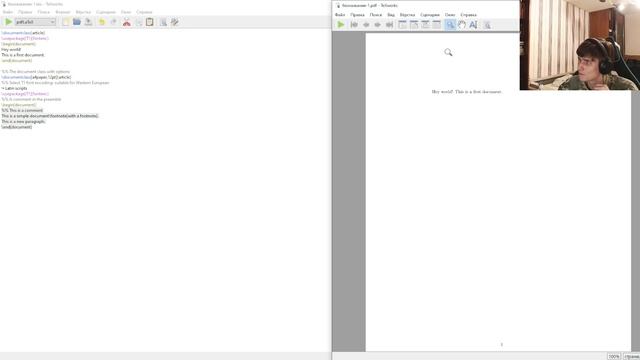Go to next page in PDF viewer
This screenshot has height=360, width=640.
[x=378, y=25]
